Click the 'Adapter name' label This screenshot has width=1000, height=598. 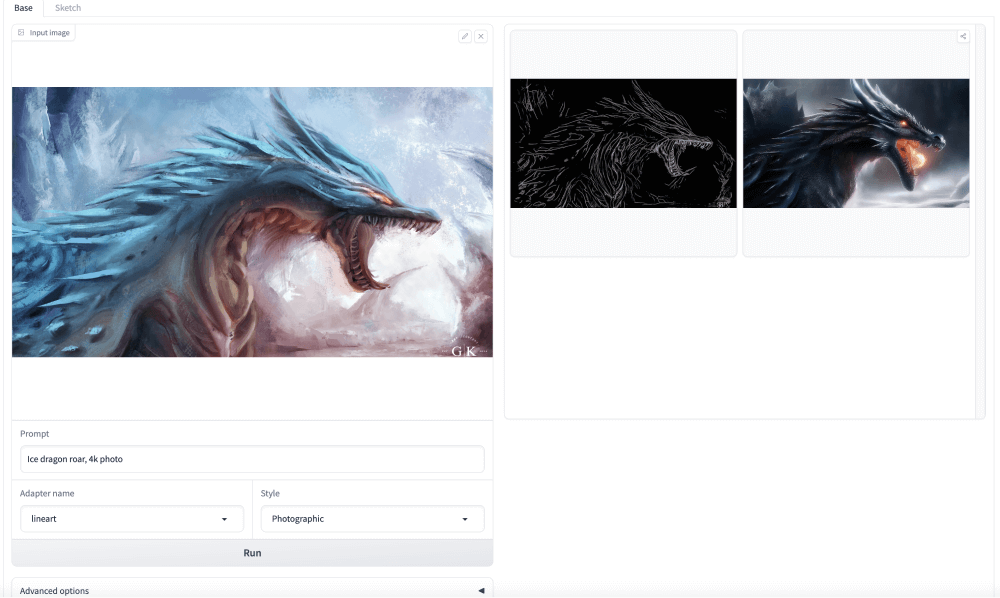pyautogui.click(x=47, y=493)
